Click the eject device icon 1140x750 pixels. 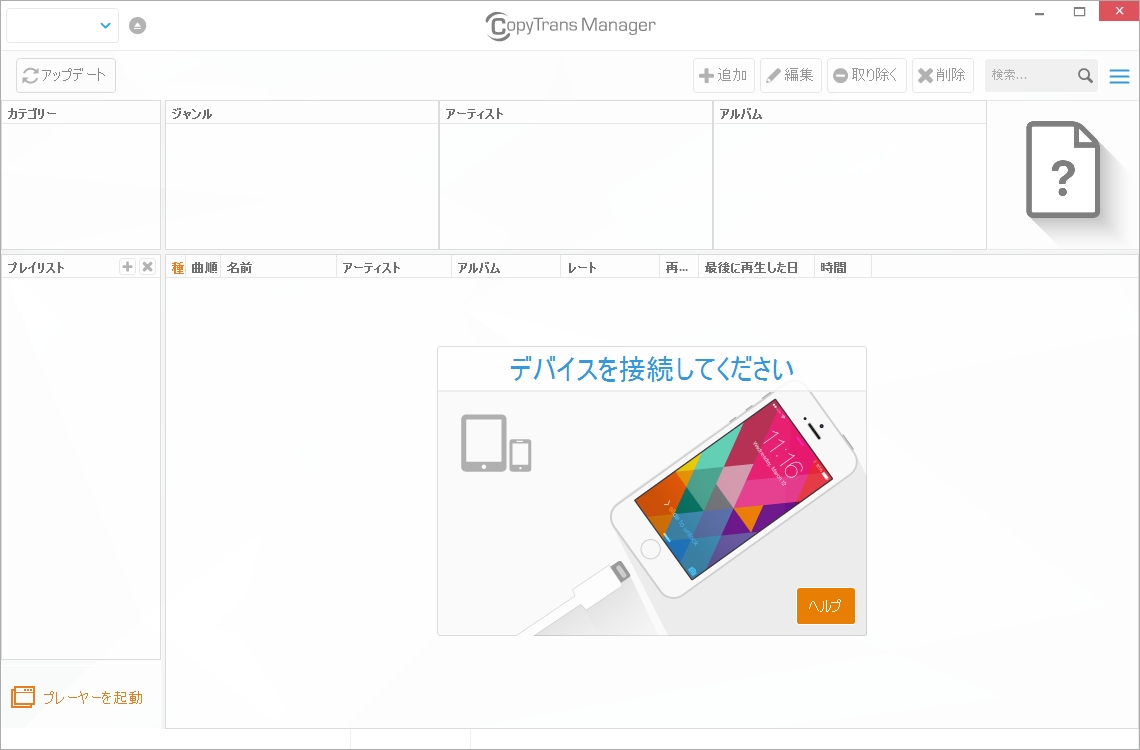(137, 25)
